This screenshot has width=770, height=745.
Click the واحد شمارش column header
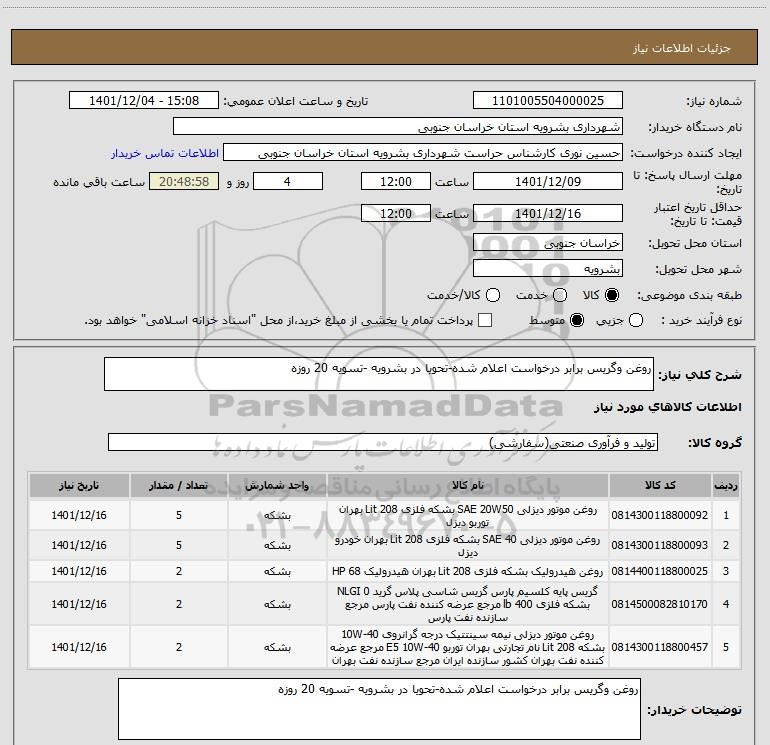tap(277, 486)
